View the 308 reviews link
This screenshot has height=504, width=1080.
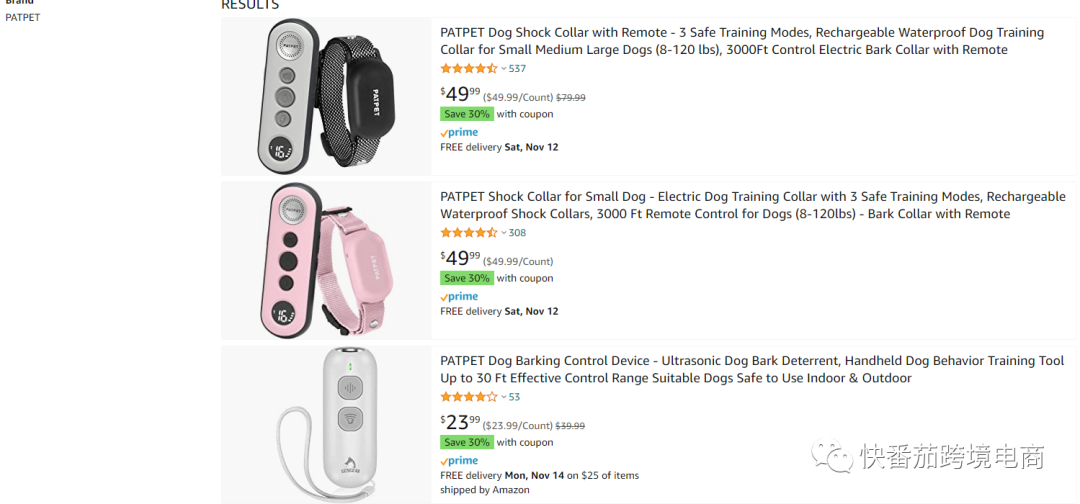[x=517, y=233]
